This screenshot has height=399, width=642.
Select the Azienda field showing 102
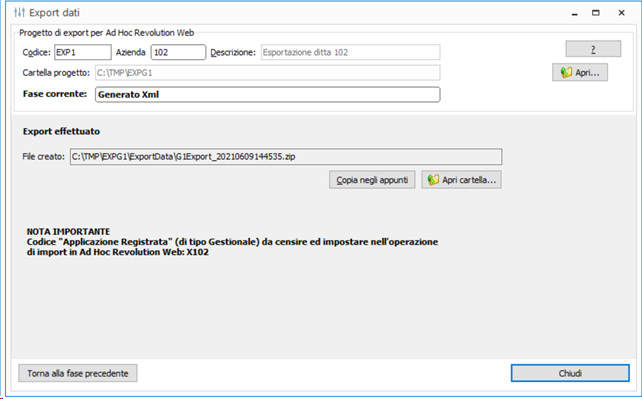[x=179, y=52]
